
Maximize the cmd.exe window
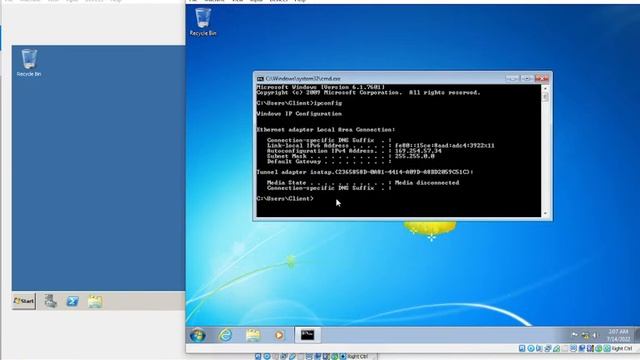pyautogui.click(x=527, y=78)
